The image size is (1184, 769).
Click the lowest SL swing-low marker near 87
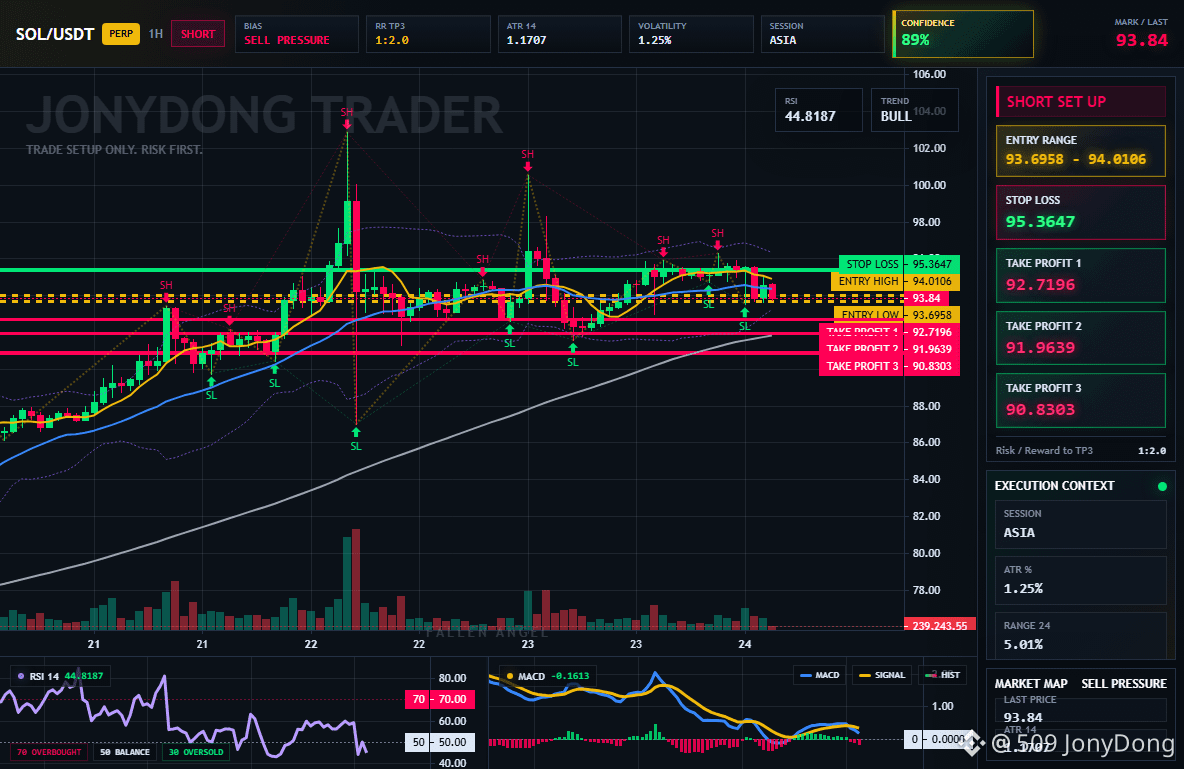(356, 440)
